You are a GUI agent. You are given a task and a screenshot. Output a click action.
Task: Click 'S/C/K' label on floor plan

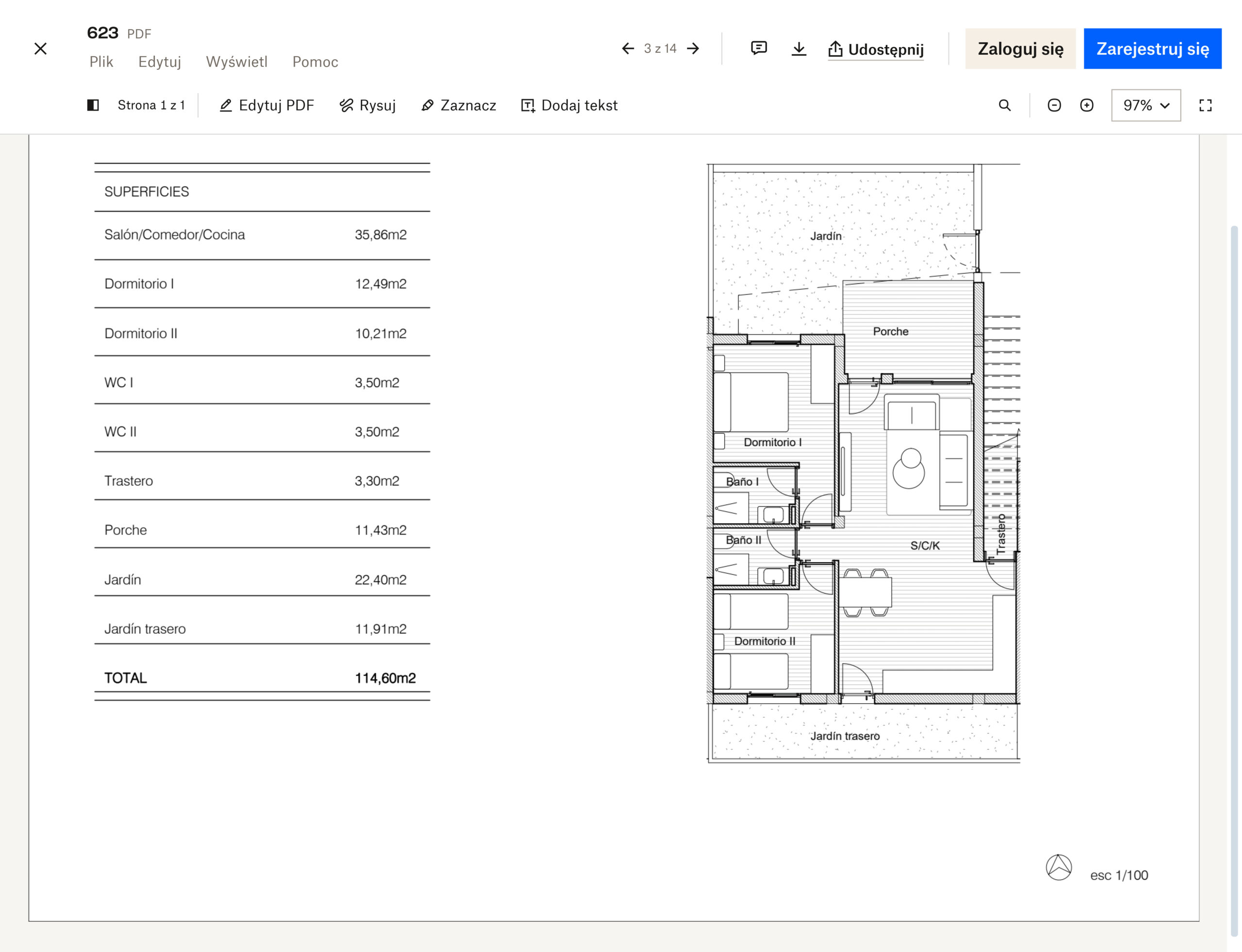point(925,546)
